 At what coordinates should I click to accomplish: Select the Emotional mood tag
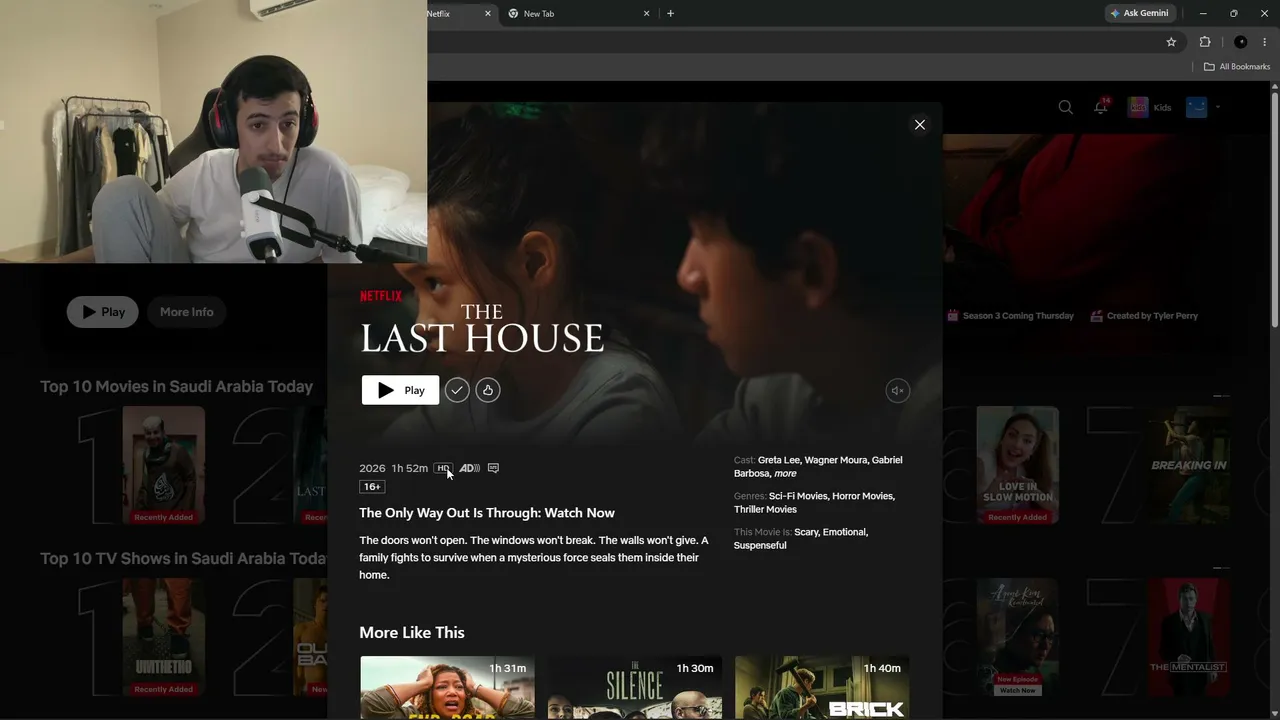(846, 532)
